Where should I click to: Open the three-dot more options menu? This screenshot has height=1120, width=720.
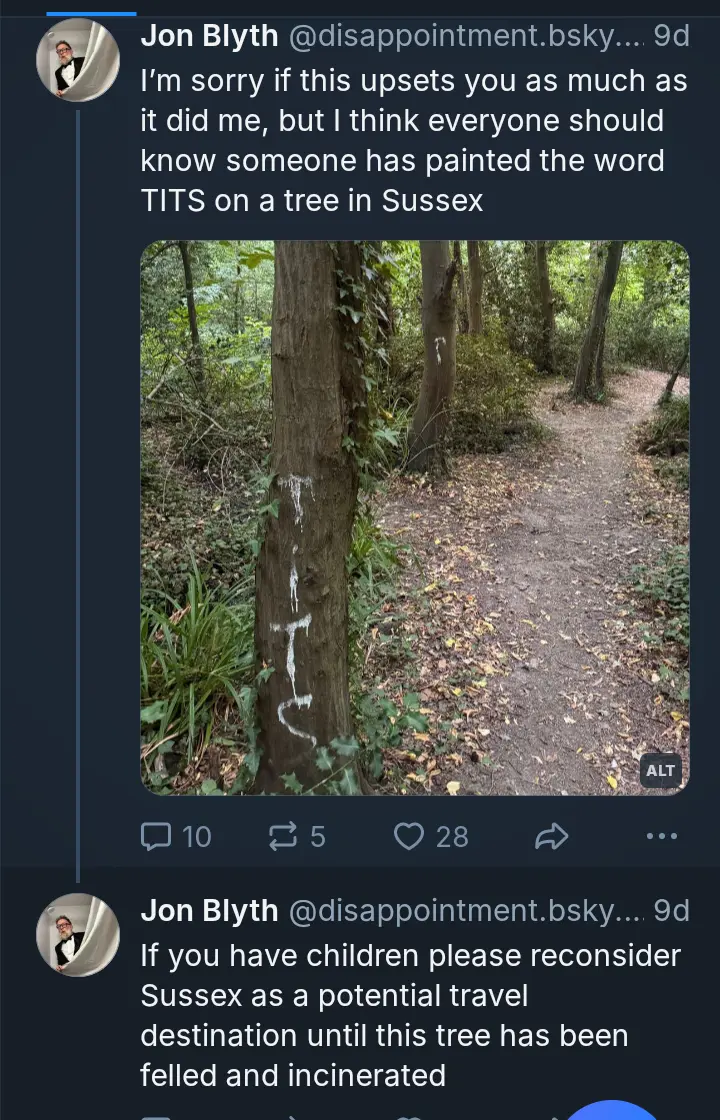[661, 836]
